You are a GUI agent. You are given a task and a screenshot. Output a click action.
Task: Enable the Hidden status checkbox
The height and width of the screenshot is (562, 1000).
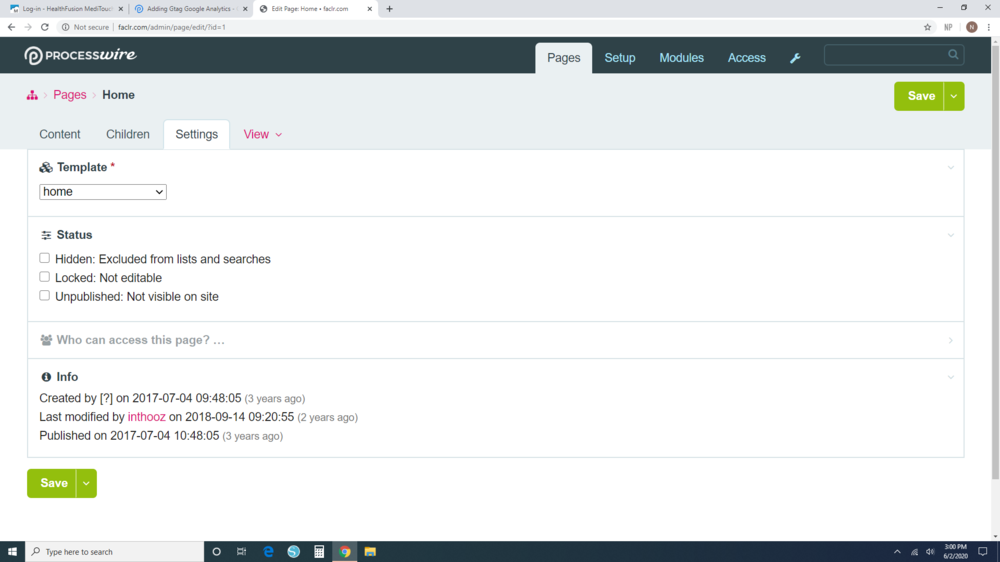pos(45,258)
